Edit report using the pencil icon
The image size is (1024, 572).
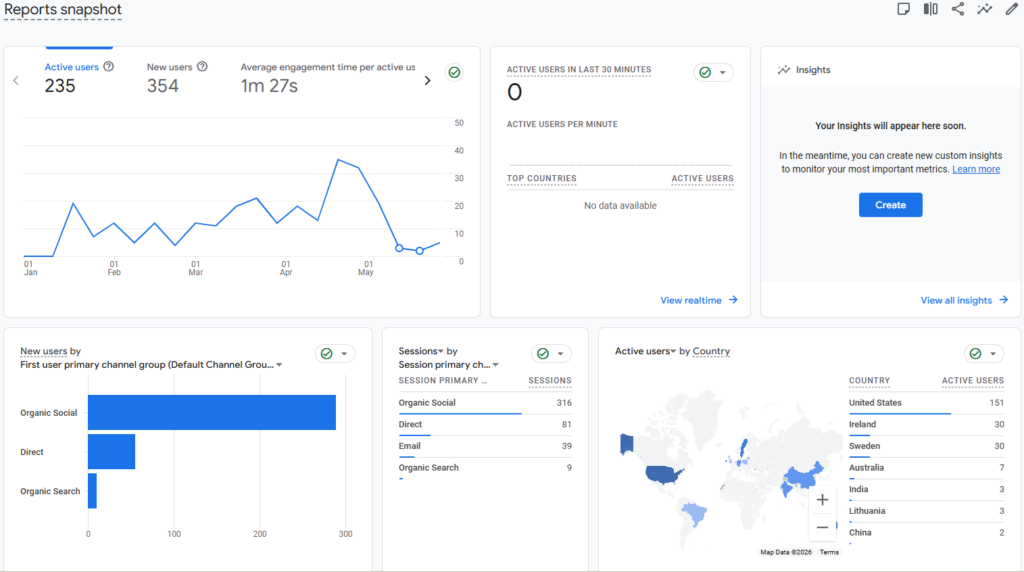pos(1012,9)
